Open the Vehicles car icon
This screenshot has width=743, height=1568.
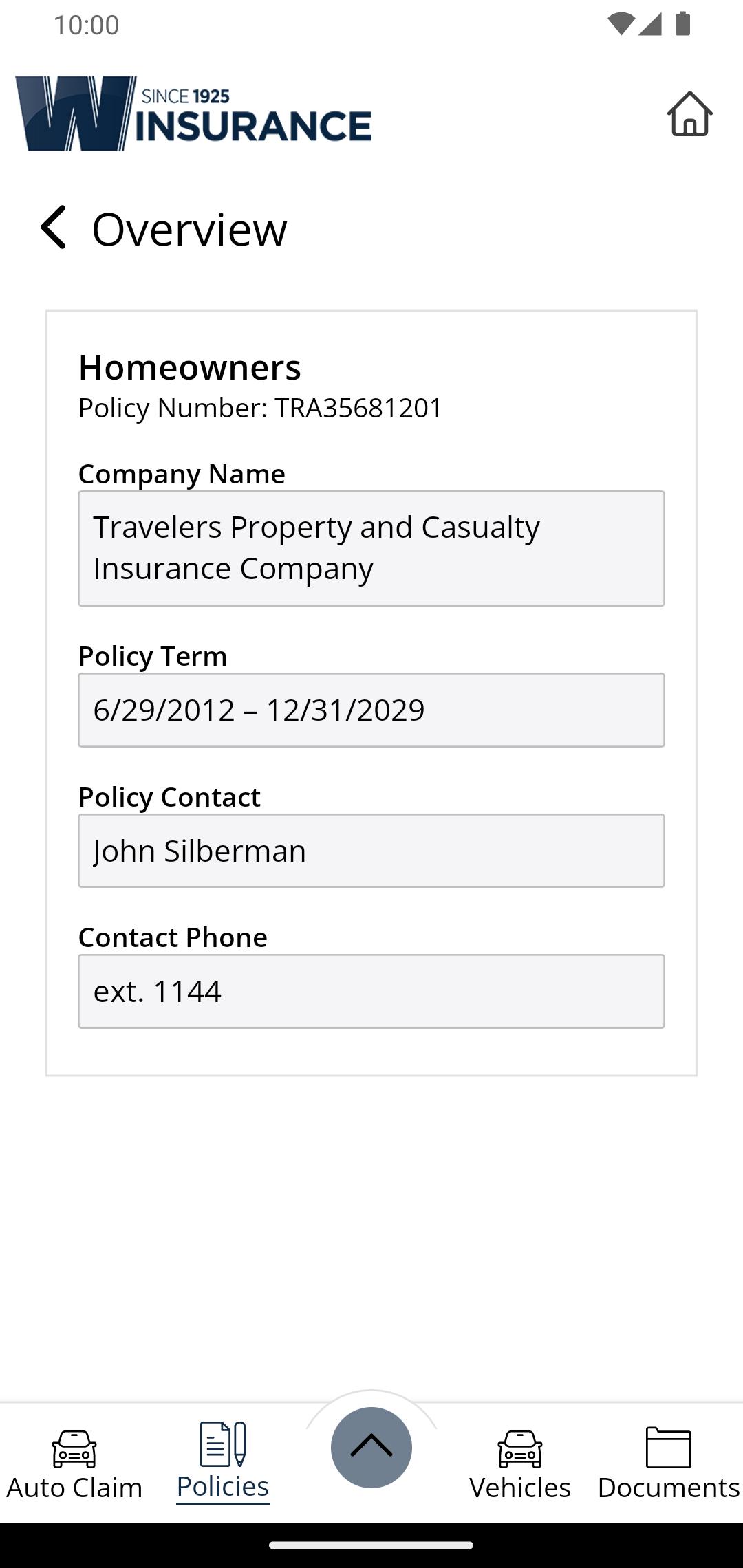520,1448
